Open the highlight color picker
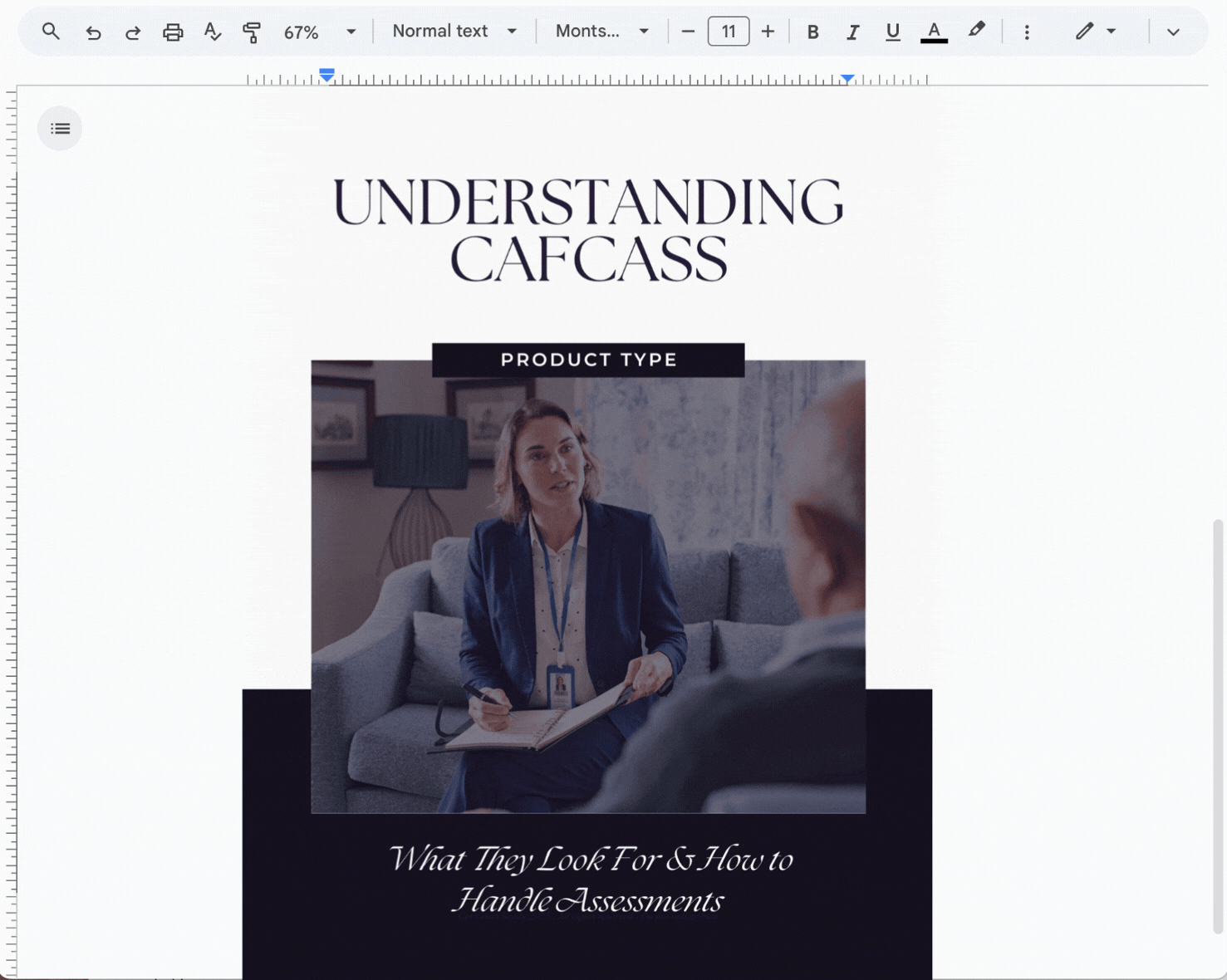The height and width of the screenshot is (980, 1227). tap(976, 31)
